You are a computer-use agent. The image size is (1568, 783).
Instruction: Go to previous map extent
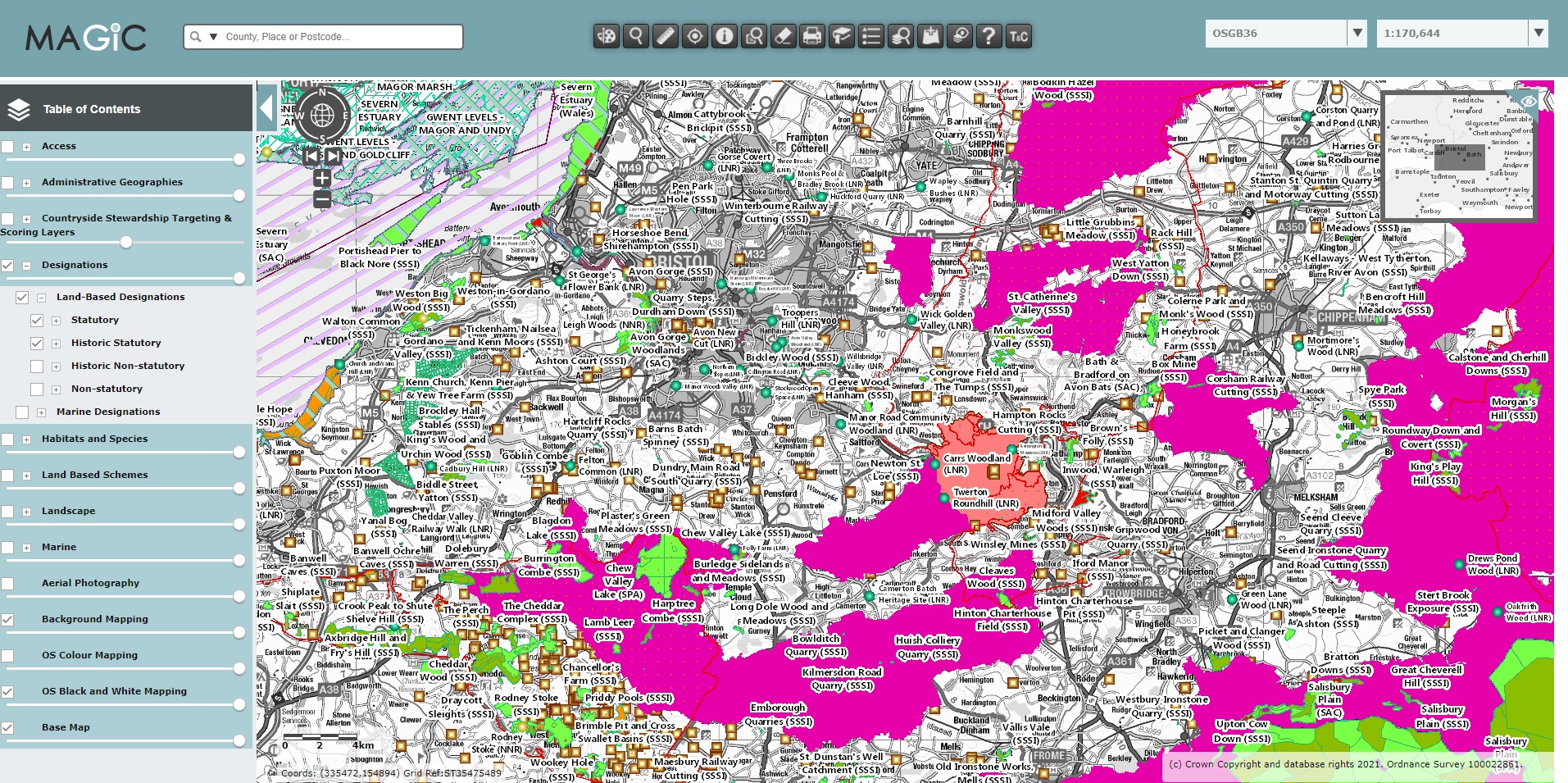[x=311, y=156]
